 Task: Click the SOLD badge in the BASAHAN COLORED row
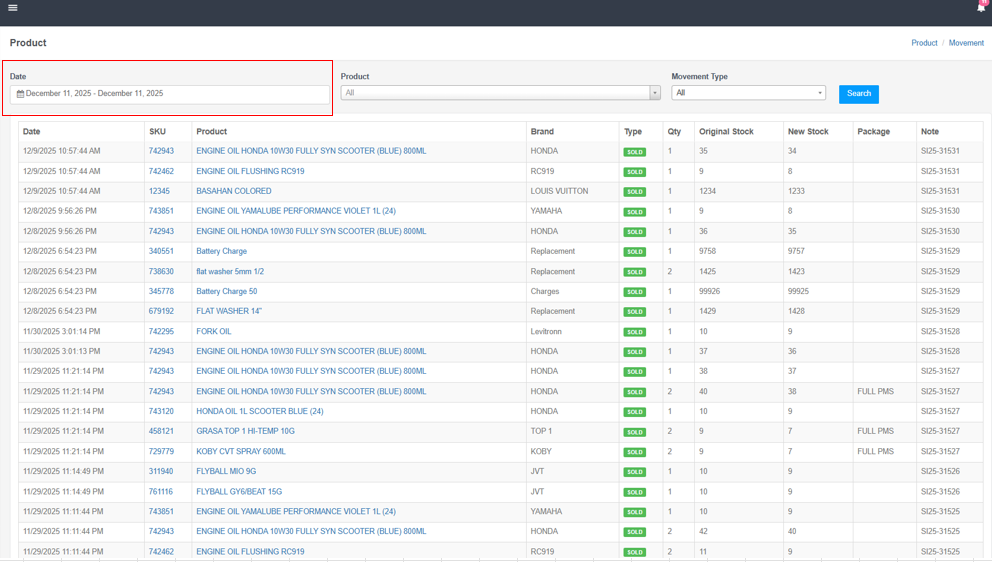[x=634, y=192]
